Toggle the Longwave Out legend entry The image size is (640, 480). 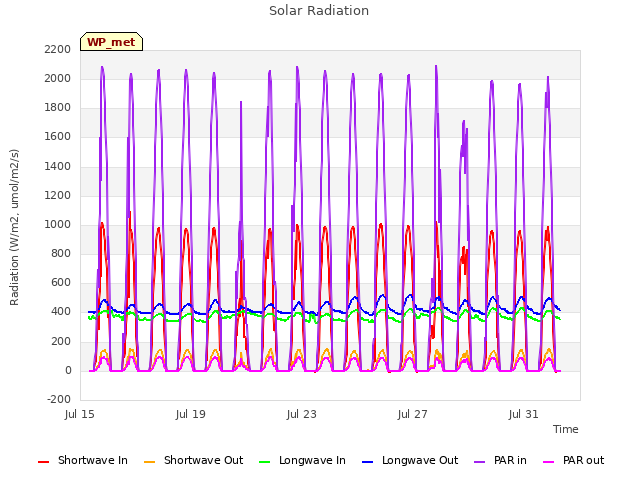(410, 460)
